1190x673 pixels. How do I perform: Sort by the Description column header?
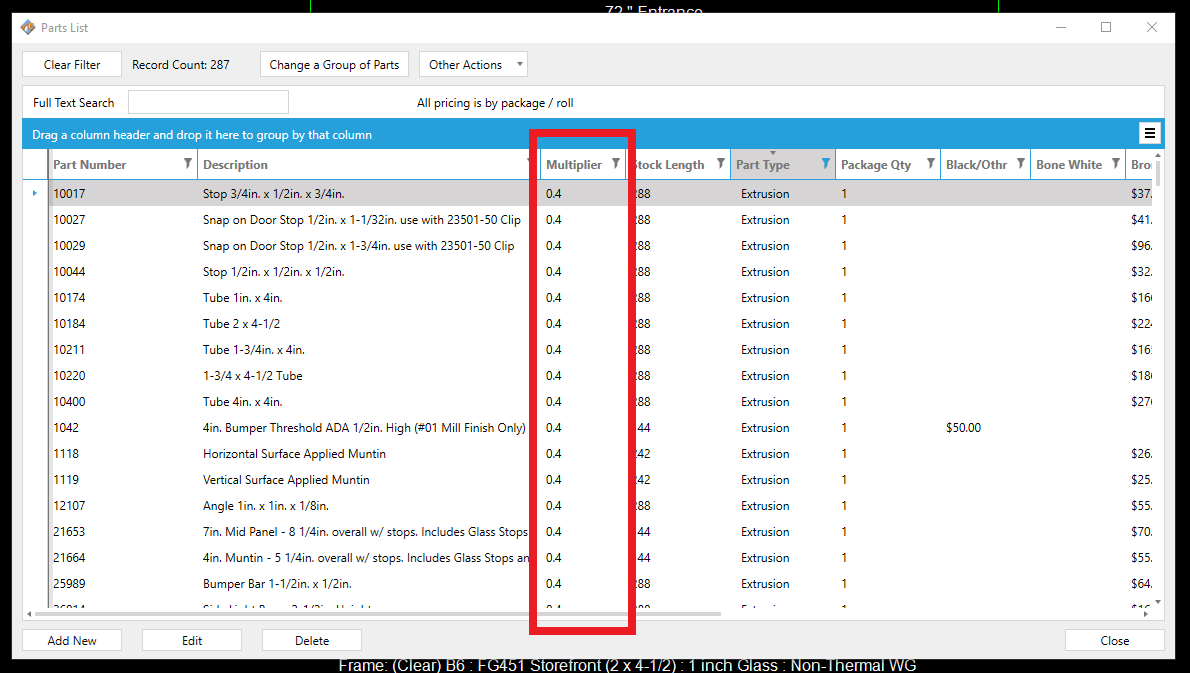click(235, 165)
